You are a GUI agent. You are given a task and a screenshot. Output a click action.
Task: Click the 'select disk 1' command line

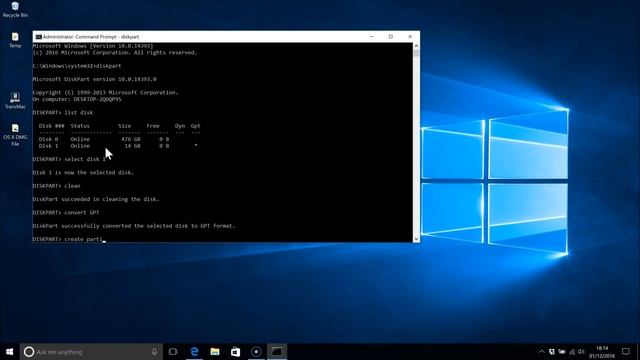click(69, 159)
